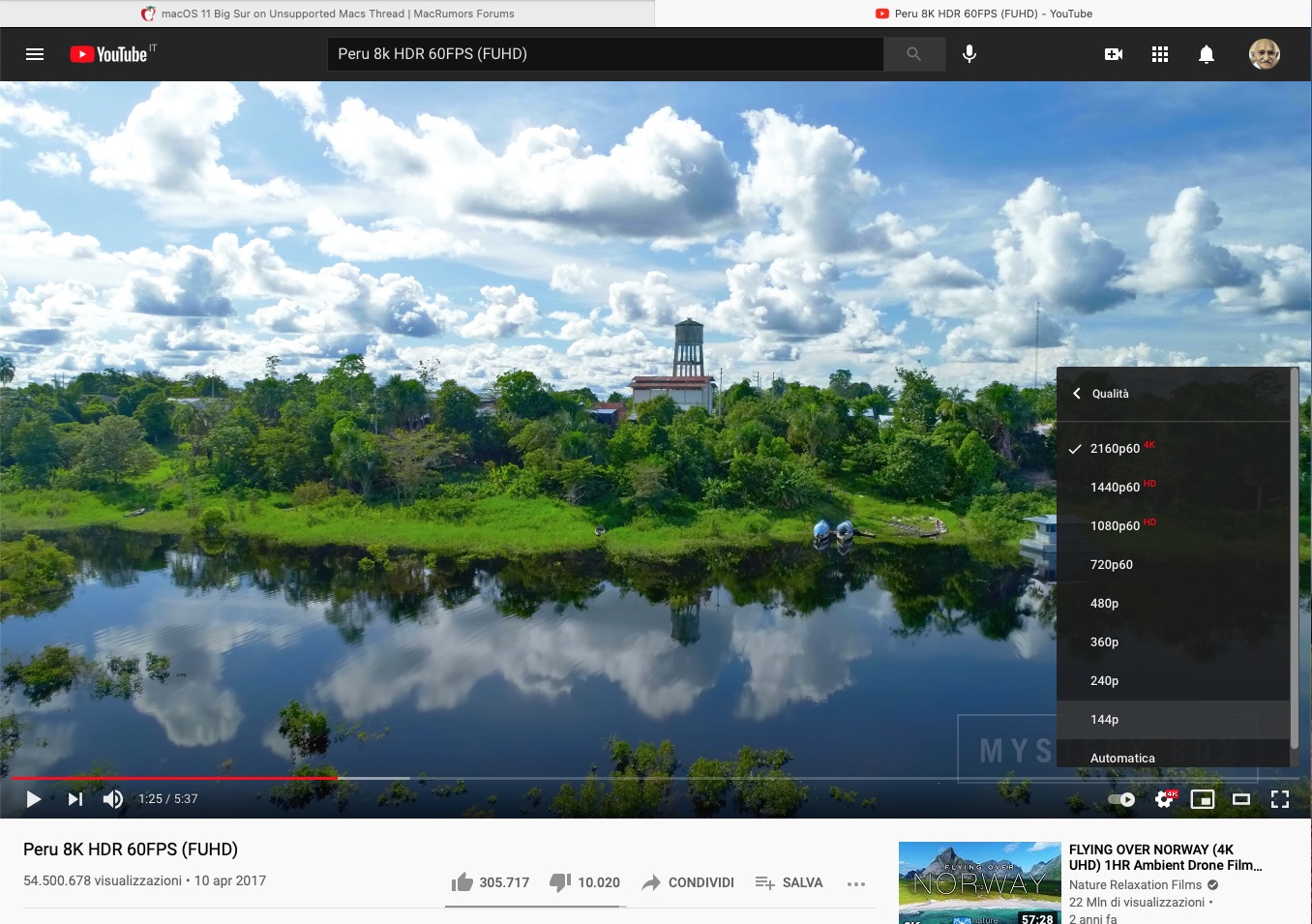Open the YouTube guide hamburger menu

coord(35,54)
